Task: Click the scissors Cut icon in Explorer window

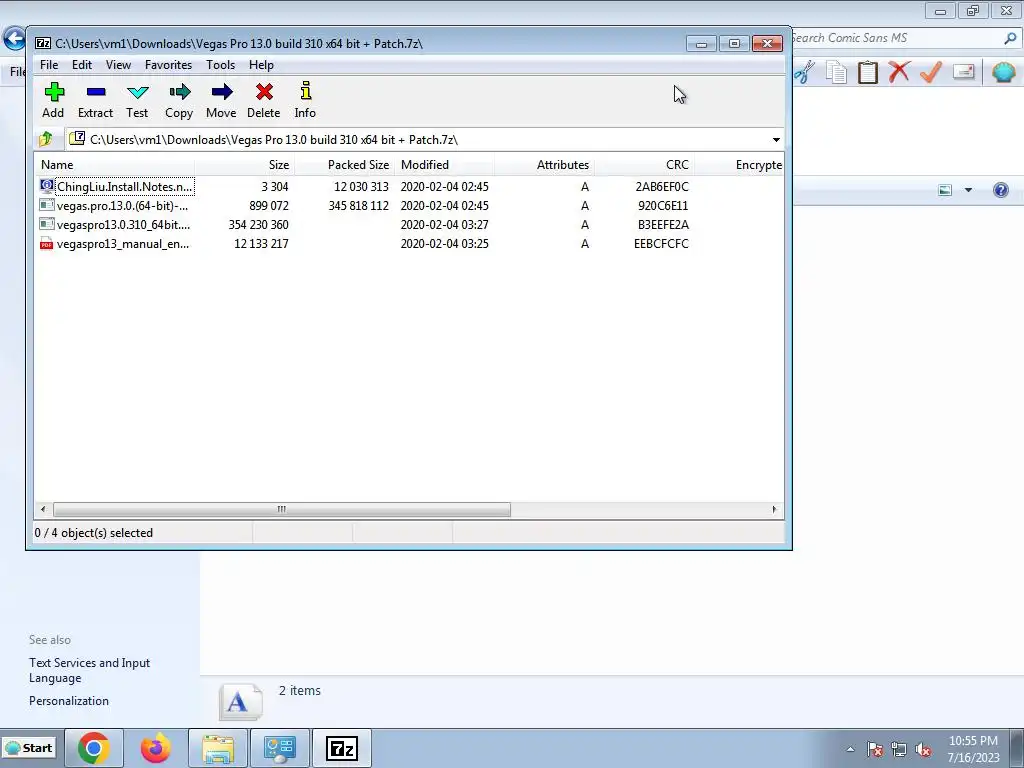Action: pos(805,72)
